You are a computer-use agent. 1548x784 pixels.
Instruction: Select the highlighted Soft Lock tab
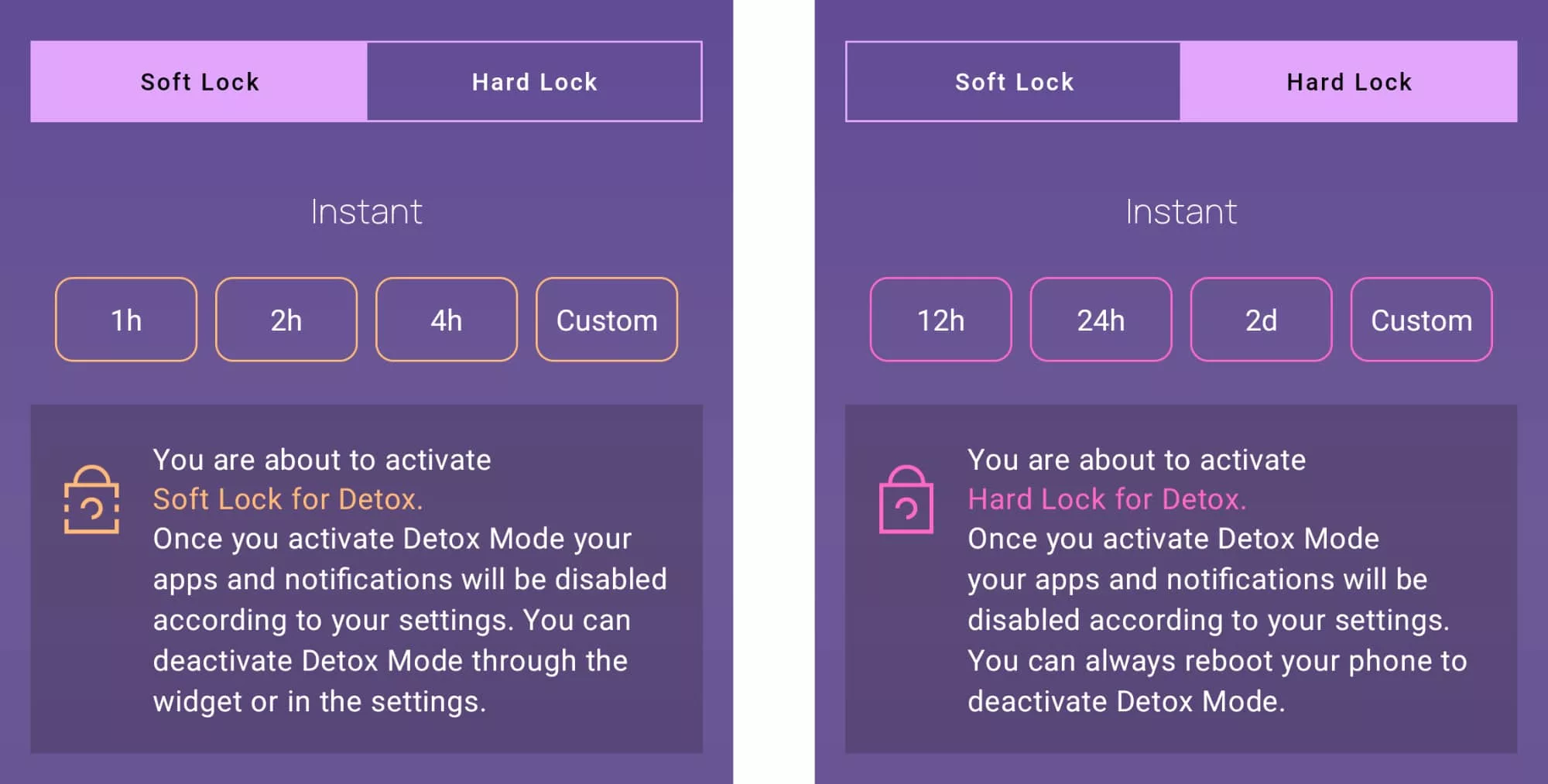(x=199, y=82)
